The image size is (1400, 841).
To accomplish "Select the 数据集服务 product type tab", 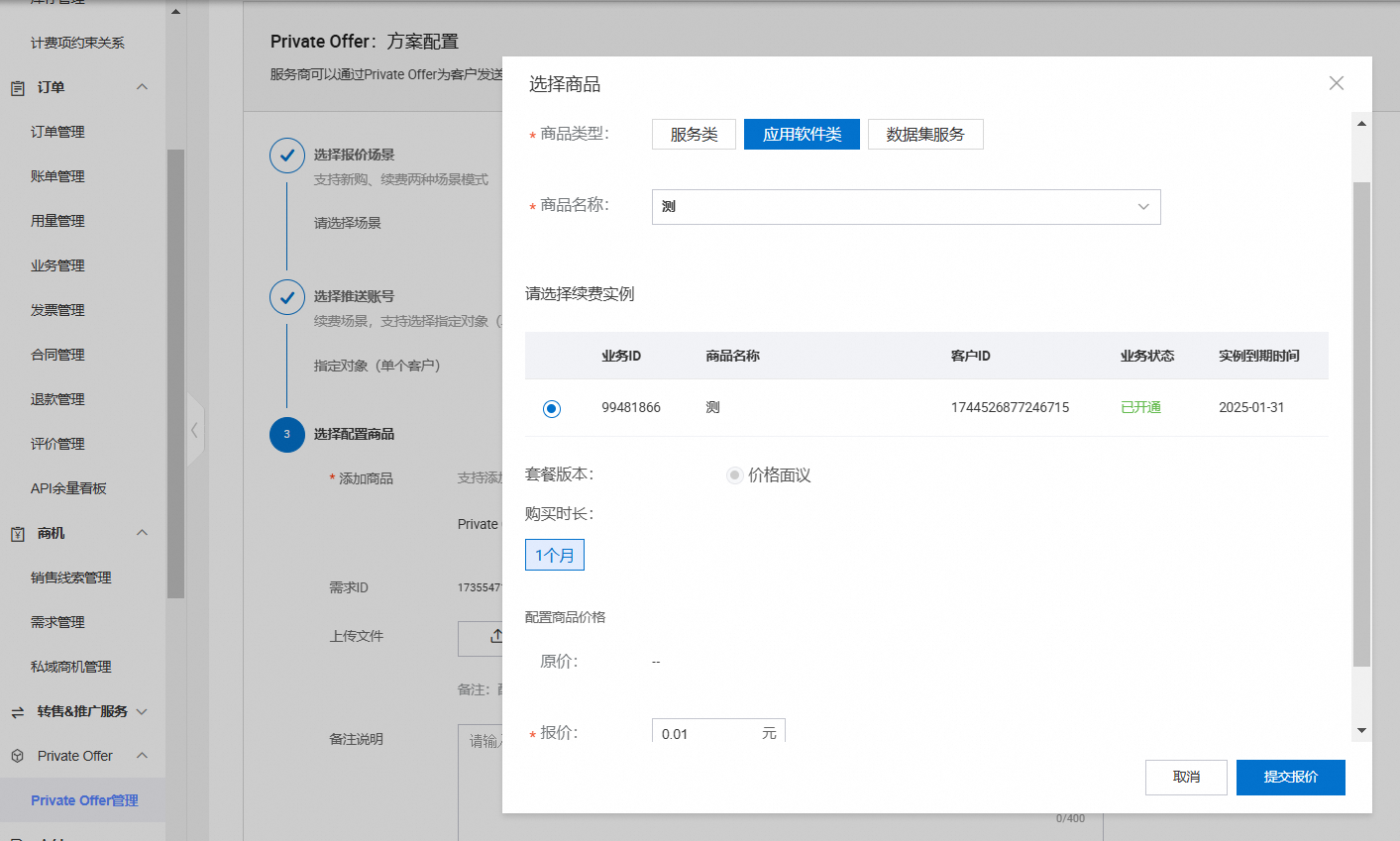I will [x=925, y=135].
